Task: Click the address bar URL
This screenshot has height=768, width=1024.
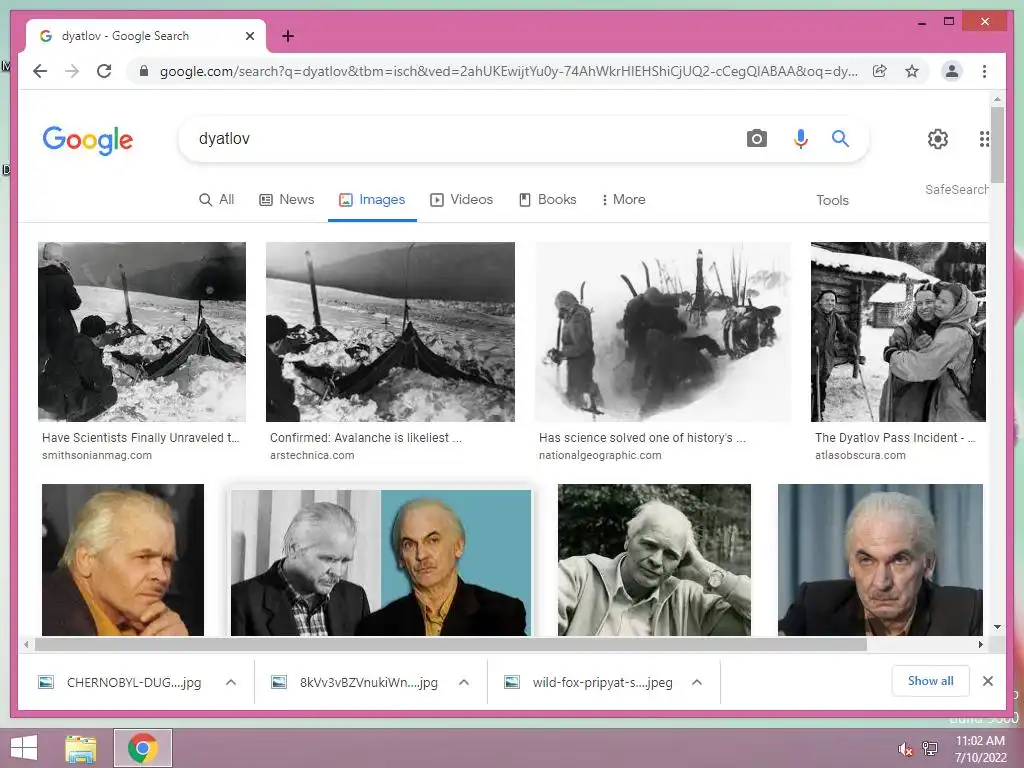Action: [x=509, y=71]
